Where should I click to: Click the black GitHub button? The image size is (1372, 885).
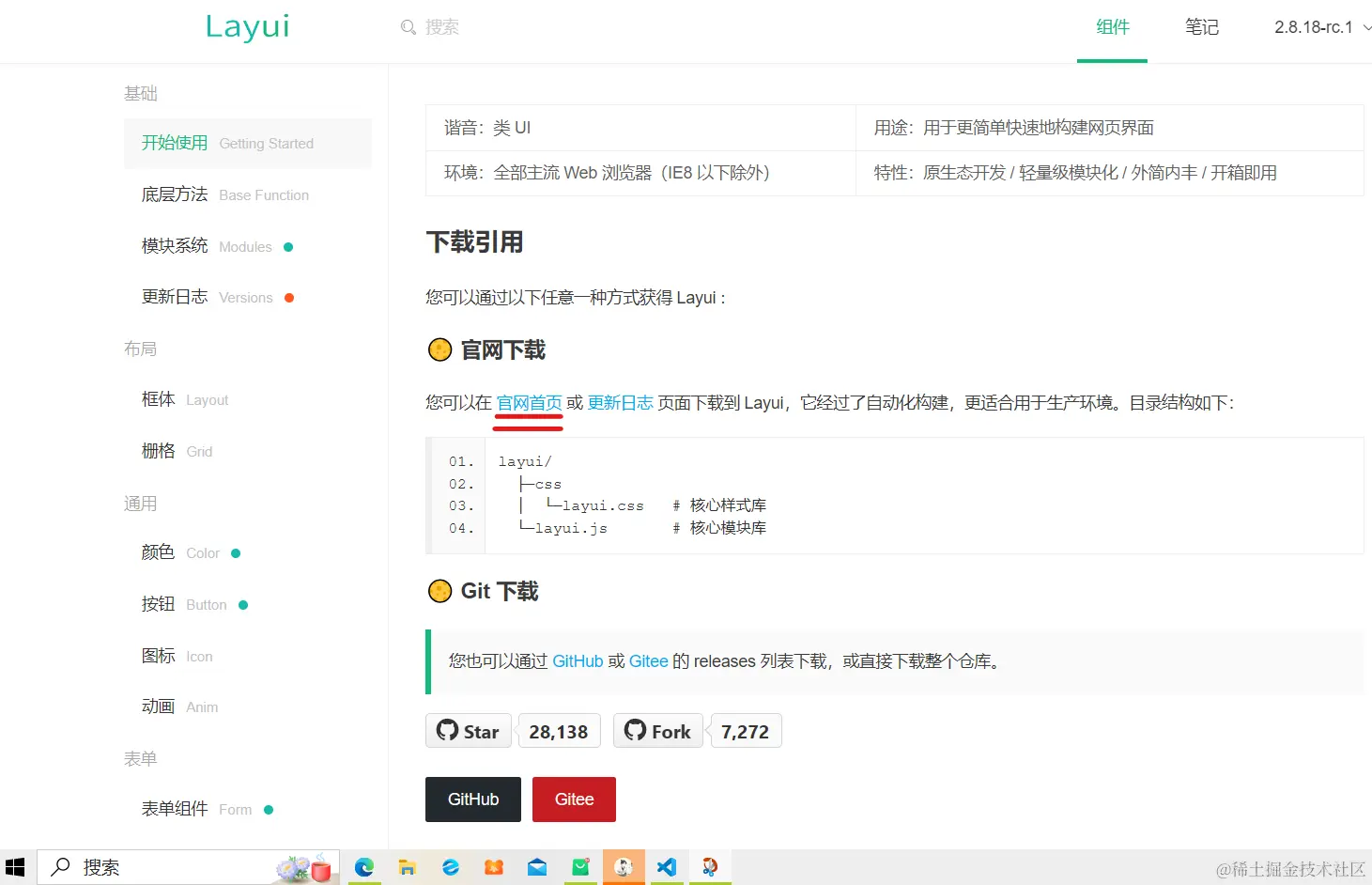[x=473, y=800]
